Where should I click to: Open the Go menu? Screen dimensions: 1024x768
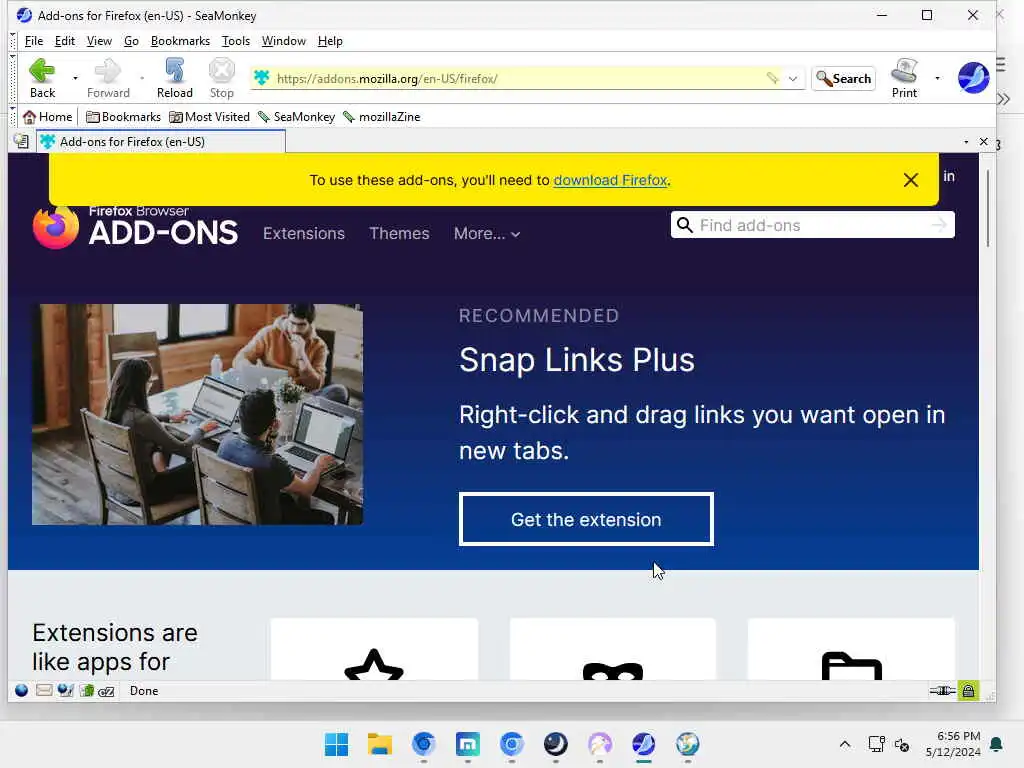coord(131,40)
